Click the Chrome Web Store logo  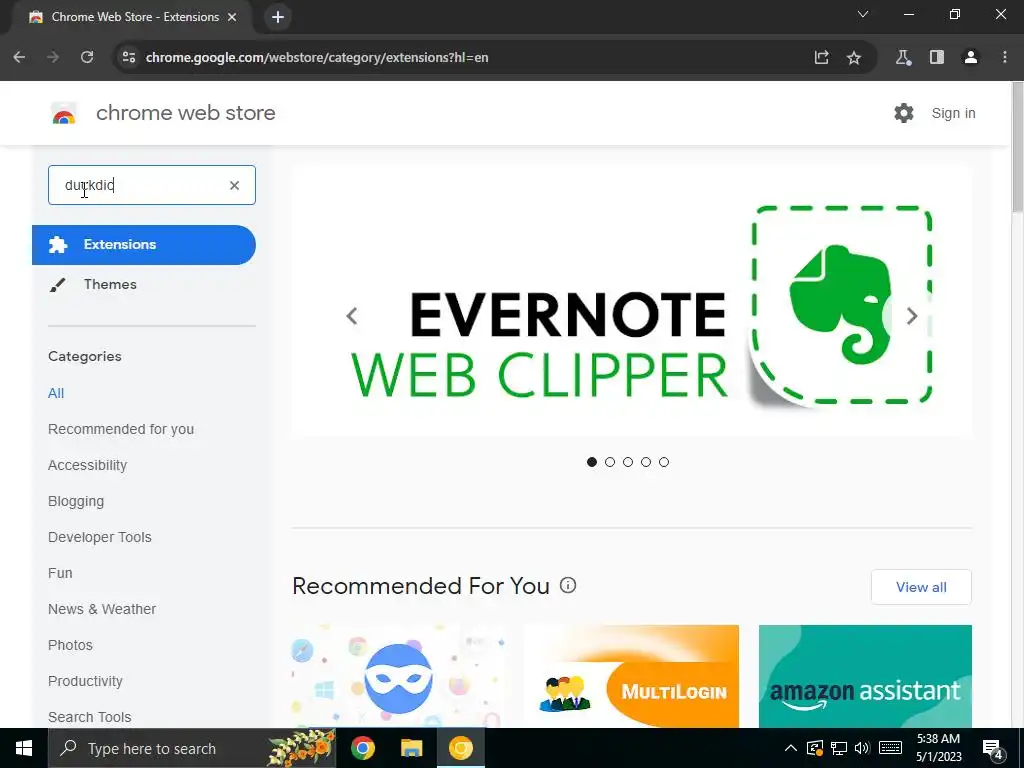(x=64, y=114)
